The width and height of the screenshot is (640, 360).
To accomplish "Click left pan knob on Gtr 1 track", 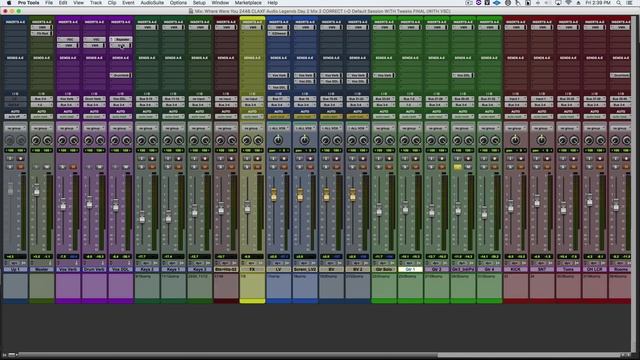I will pos(404,141).
